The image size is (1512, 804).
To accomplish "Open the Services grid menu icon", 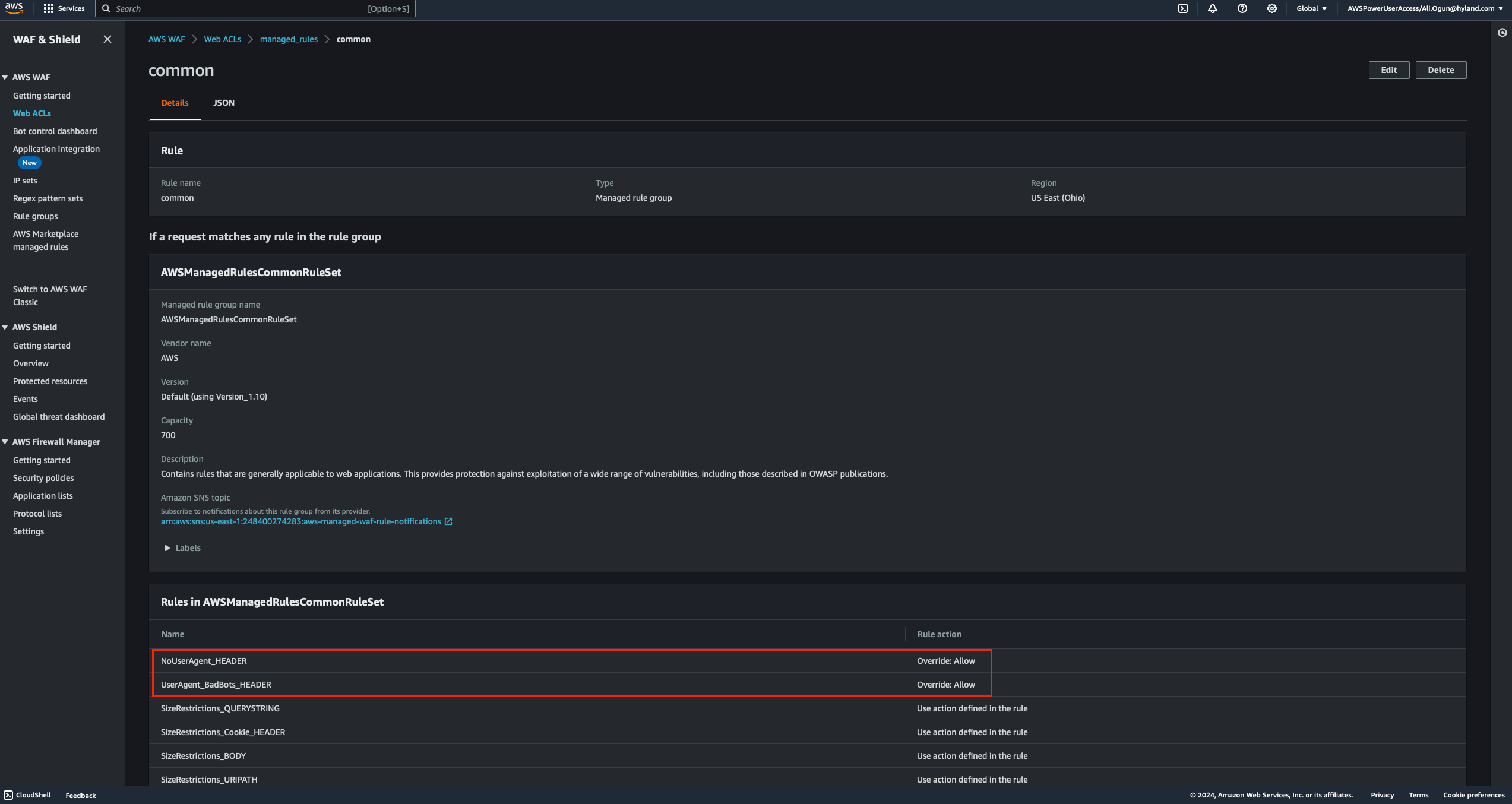I will tap(49, 8).
